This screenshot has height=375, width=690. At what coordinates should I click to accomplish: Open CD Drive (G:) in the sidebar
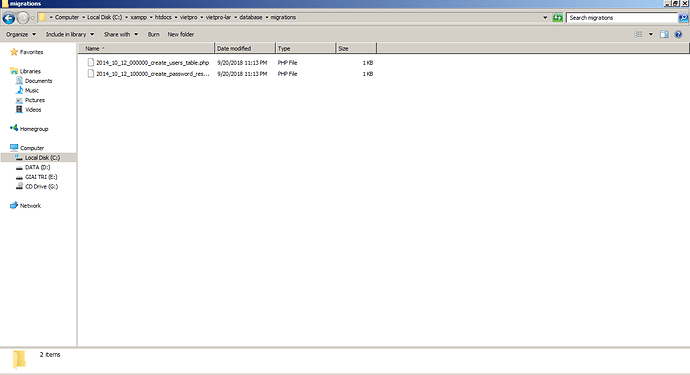pos(41,187)
